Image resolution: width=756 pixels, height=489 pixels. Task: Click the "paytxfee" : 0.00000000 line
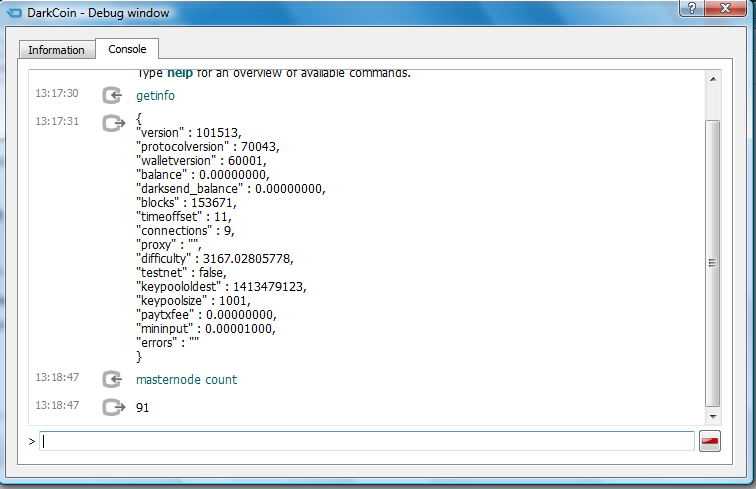tap(206, 314)
